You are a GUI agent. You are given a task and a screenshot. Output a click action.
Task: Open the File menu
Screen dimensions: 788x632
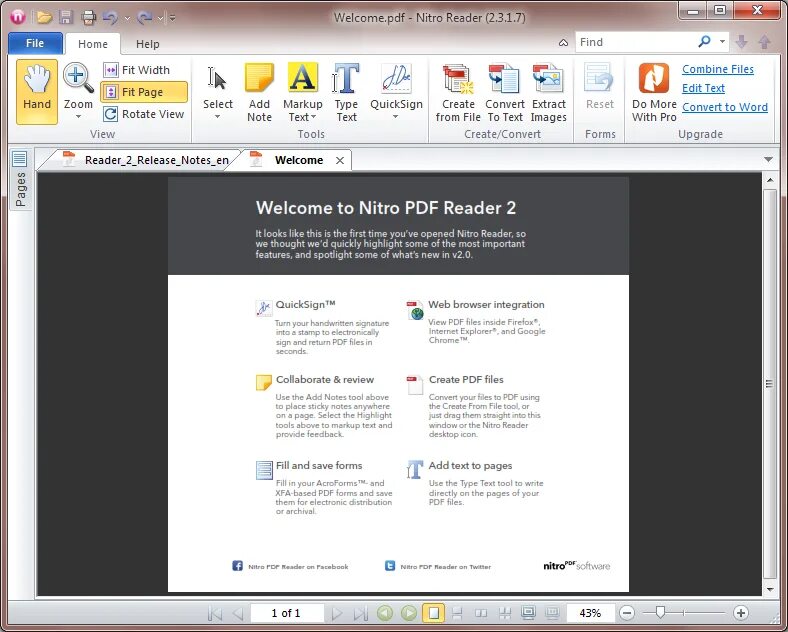tap(35, 43)
